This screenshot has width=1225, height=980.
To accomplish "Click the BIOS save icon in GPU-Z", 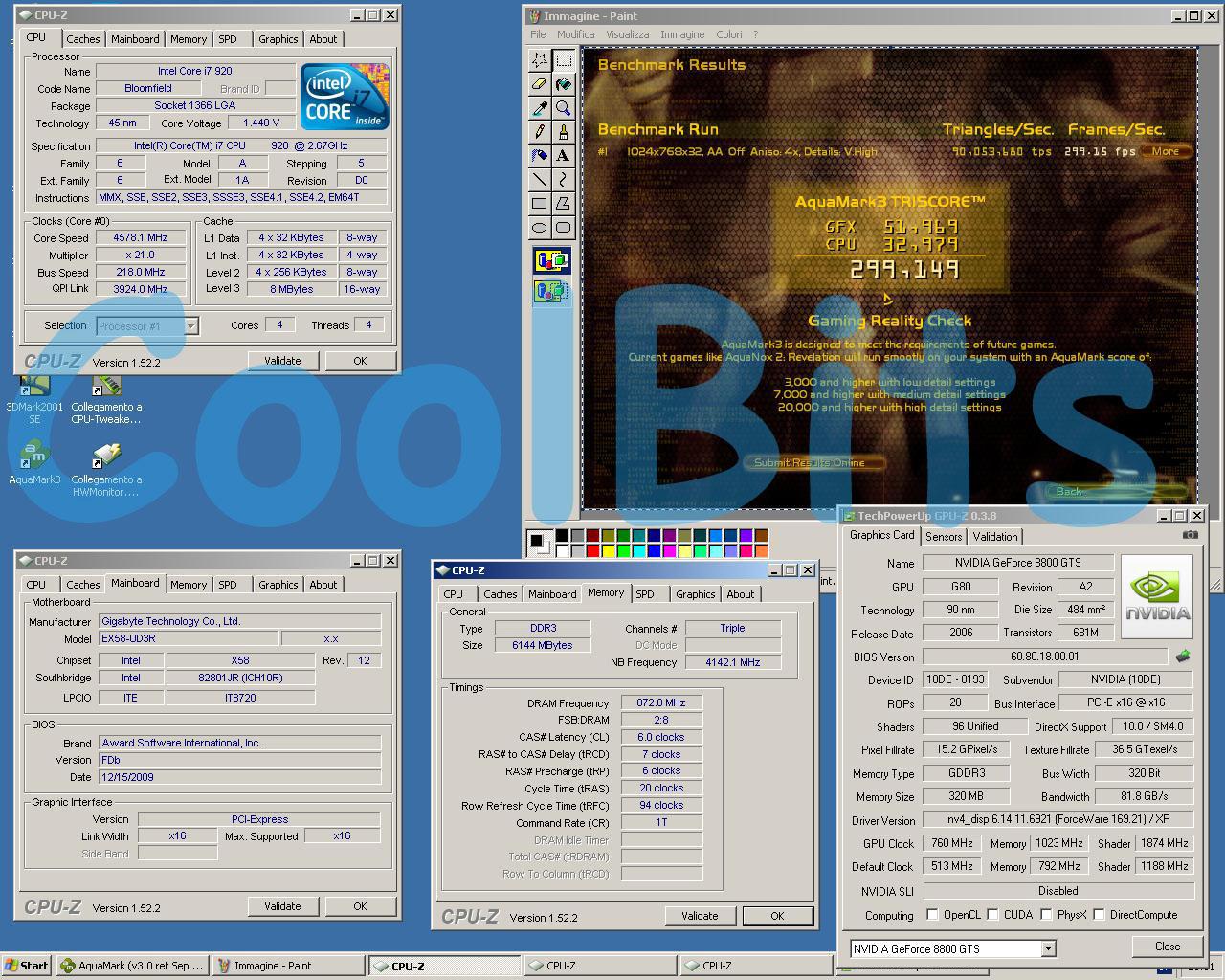I will coord(1183,657).
